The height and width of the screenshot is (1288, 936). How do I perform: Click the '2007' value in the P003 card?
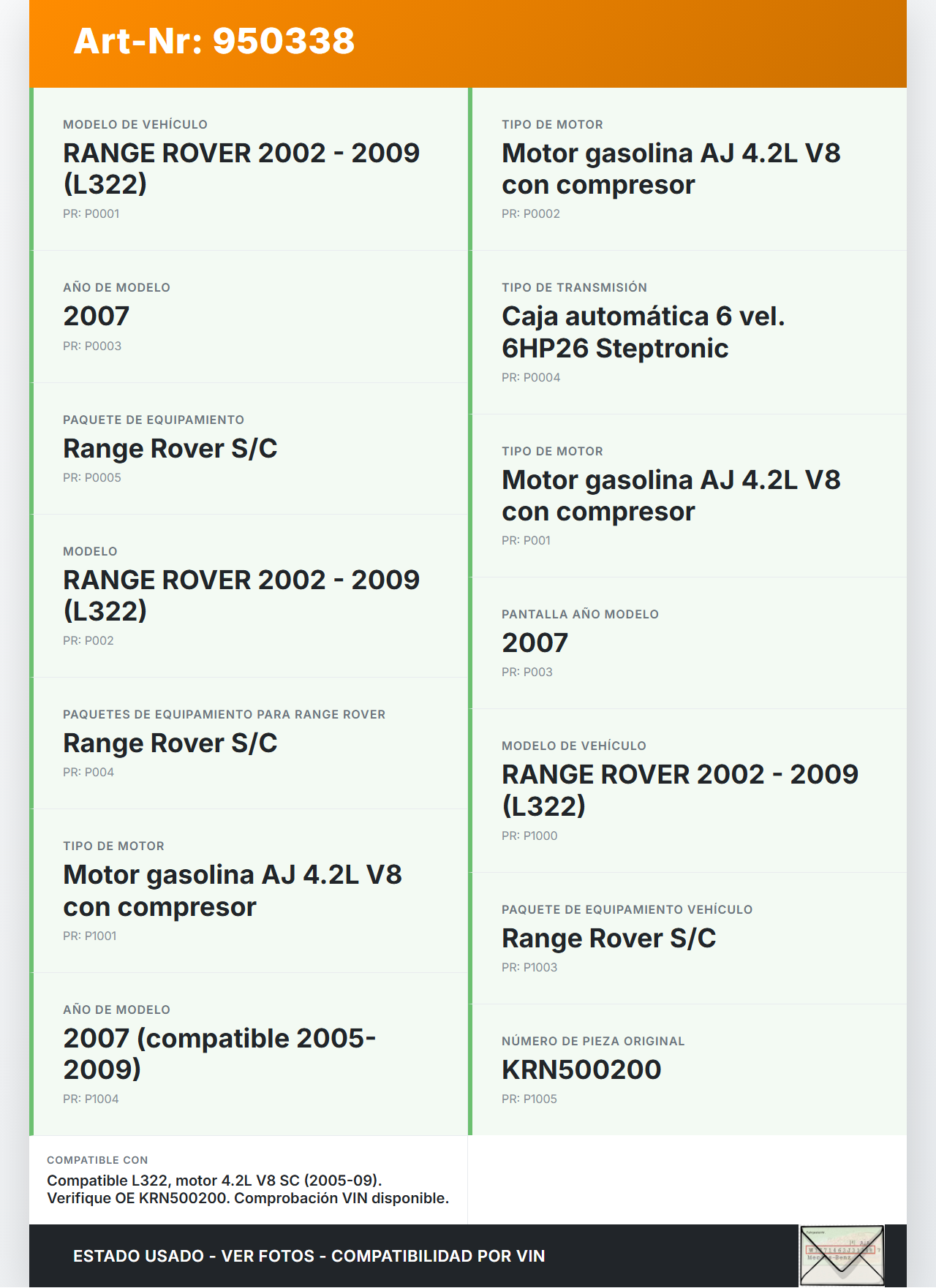535,643
